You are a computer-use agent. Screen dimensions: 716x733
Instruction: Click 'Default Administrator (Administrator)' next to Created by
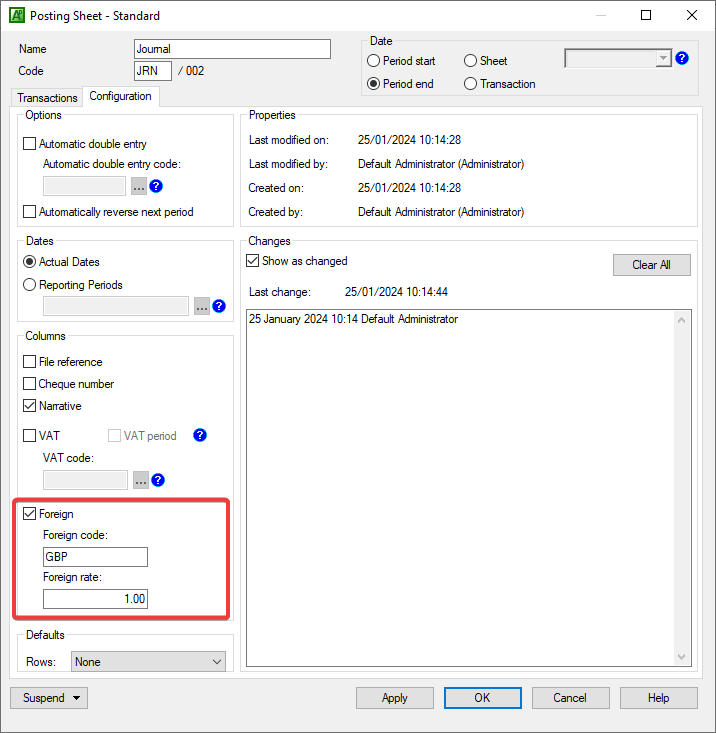click(441, 212)
